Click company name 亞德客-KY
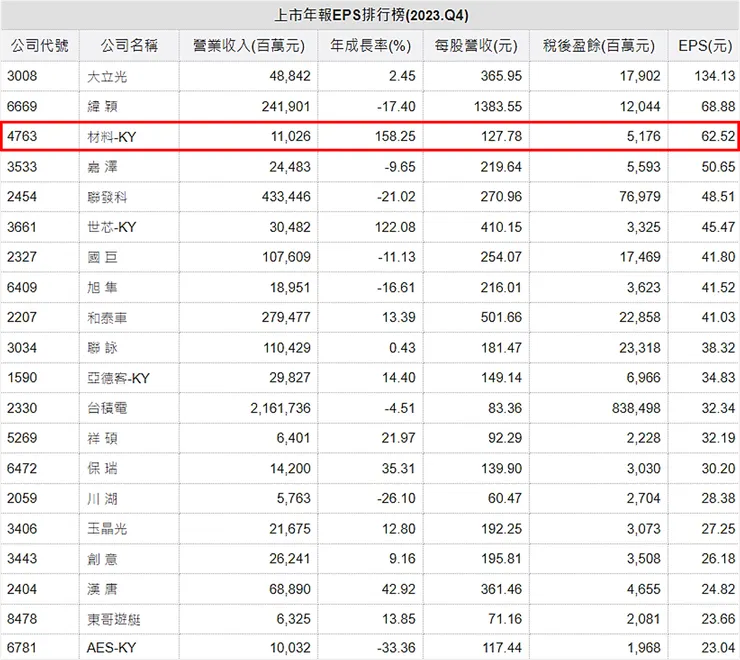 (x=118, y=378)
